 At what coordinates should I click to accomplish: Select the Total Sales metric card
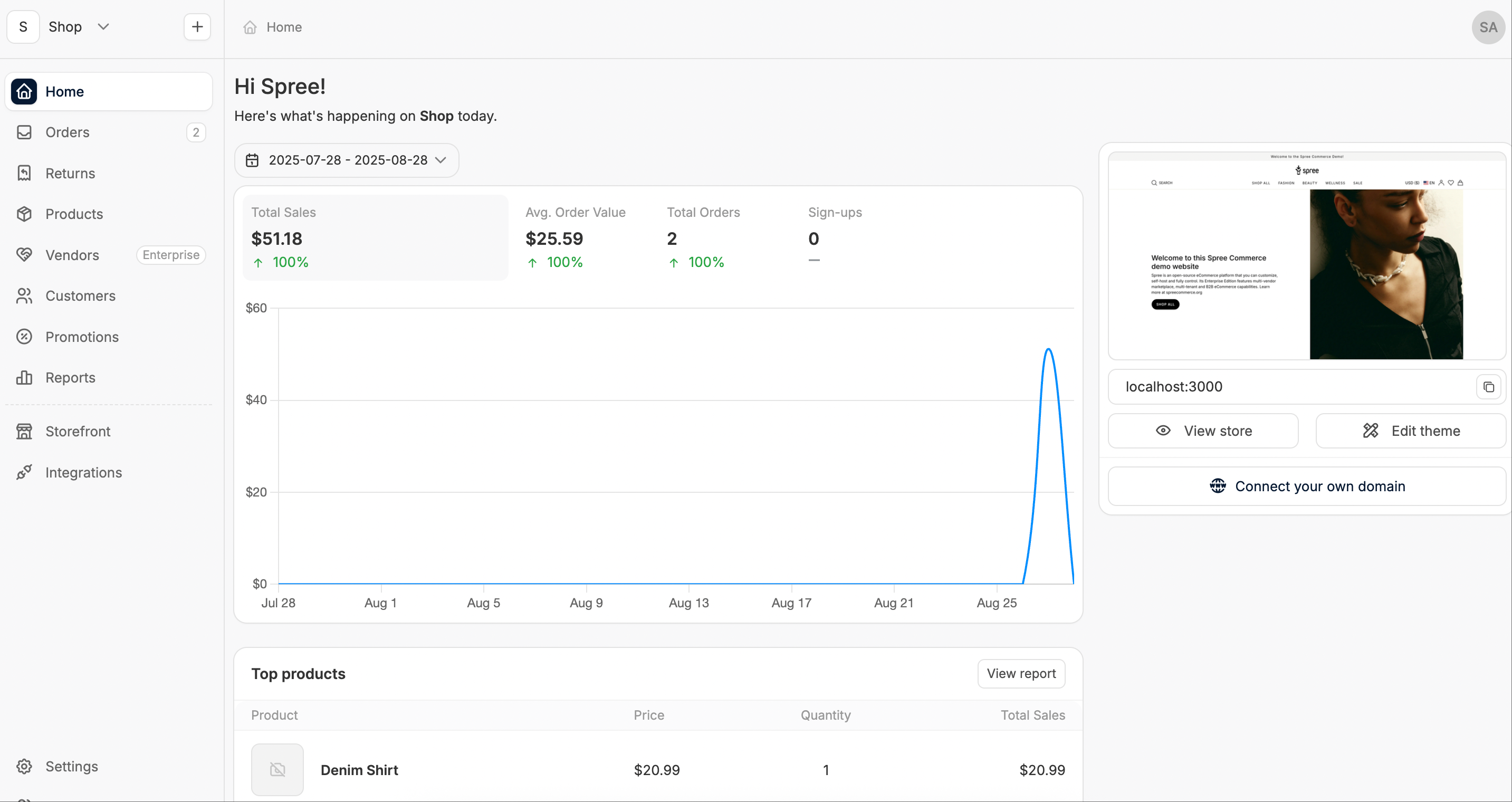[376, 237]
